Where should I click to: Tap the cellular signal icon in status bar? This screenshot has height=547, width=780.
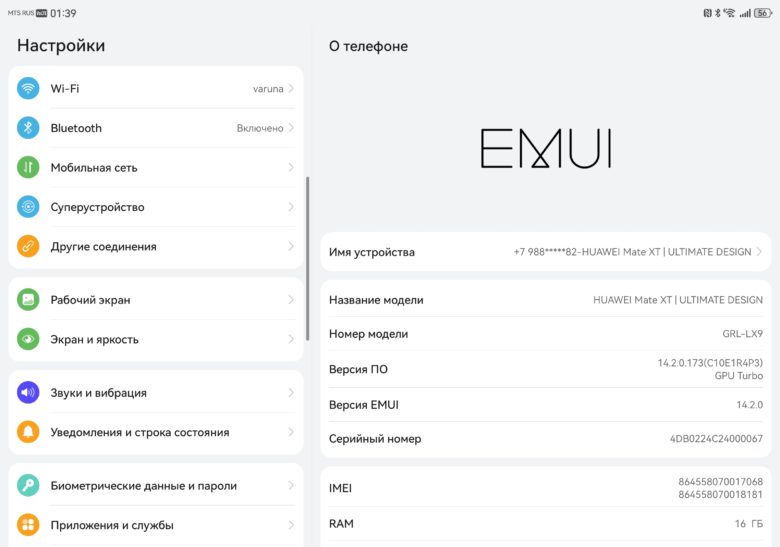pos(745,13)
